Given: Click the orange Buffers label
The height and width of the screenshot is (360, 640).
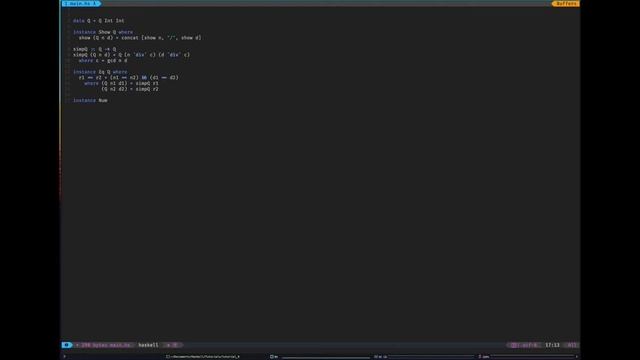Looking at the screenshot, I should click(566, 4).
